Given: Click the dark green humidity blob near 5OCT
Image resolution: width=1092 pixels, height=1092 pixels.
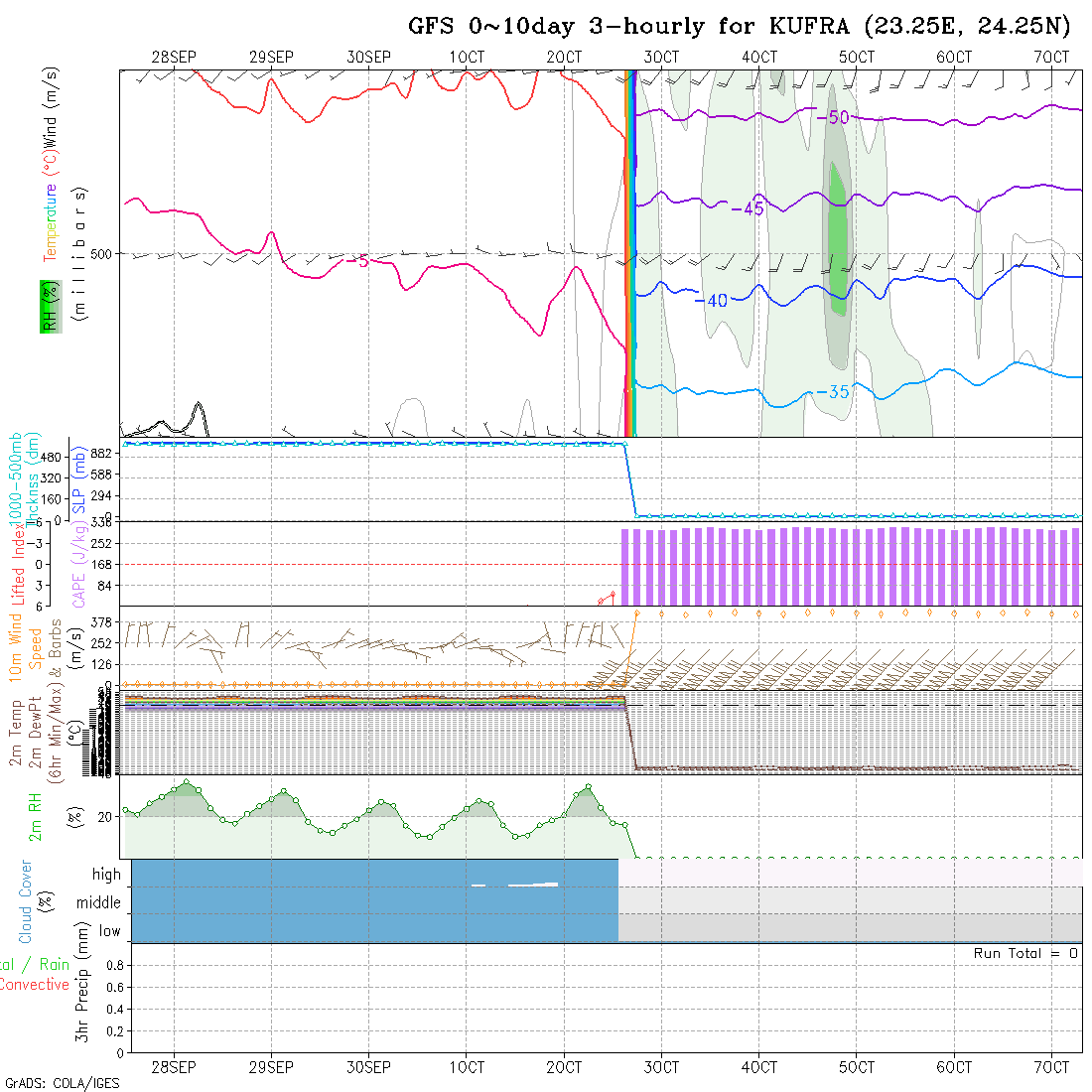Looking at the screenshot, I should coord(838,238).
